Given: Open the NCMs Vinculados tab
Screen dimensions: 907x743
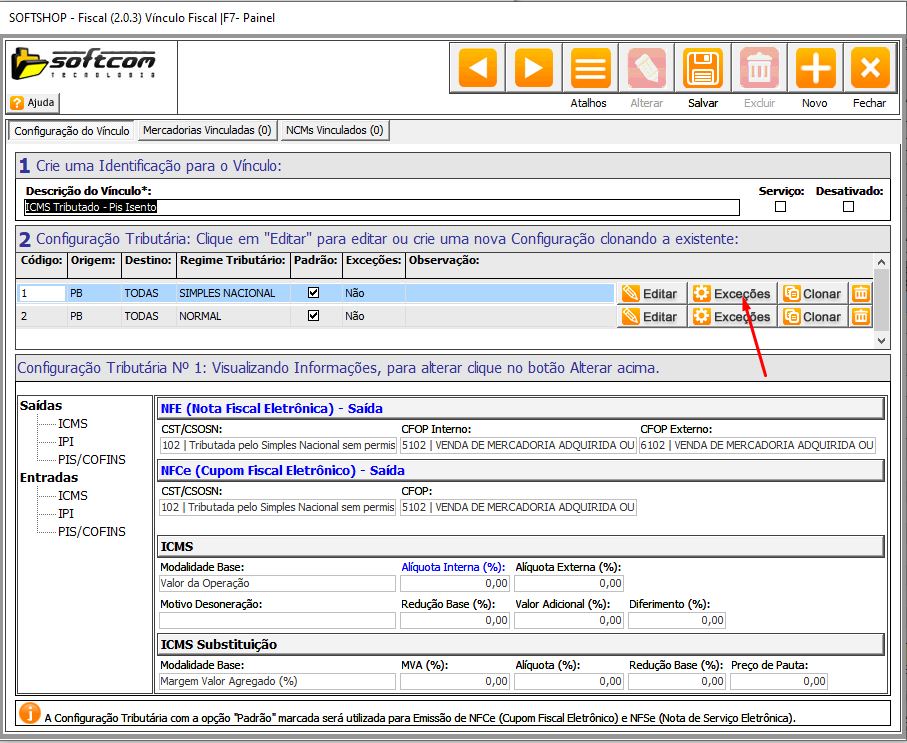Looking at the screenshot, I should tap(333, 130).
